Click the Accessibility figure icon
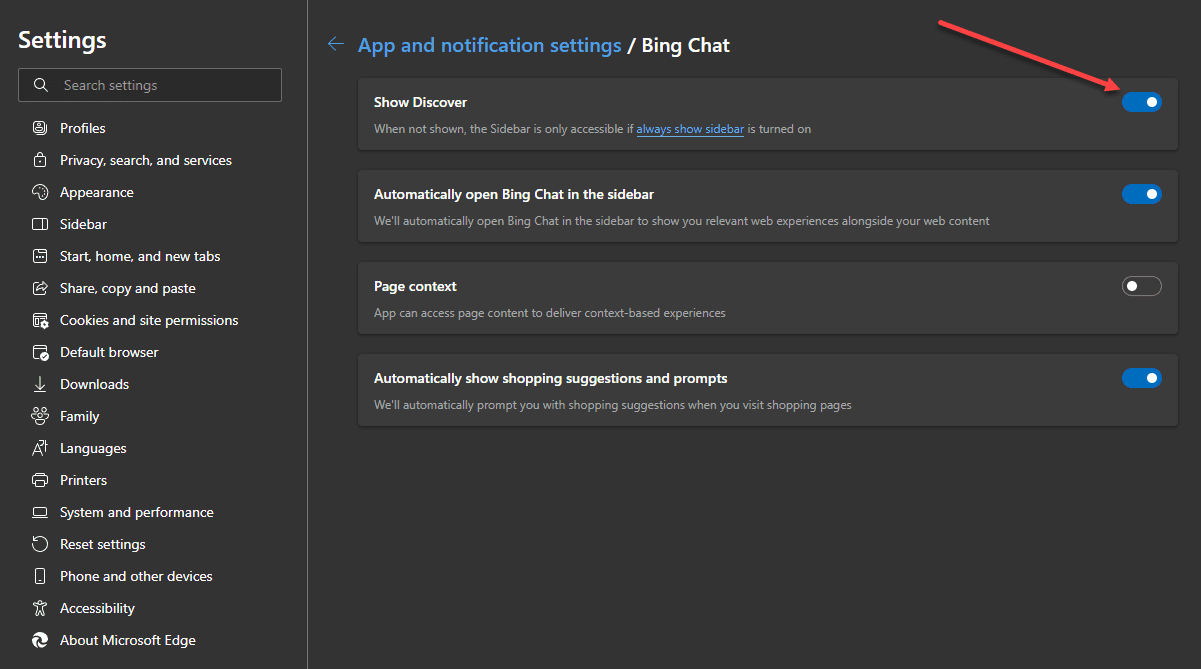This screenshot has width=1201, height=669. tap(40, 608)
